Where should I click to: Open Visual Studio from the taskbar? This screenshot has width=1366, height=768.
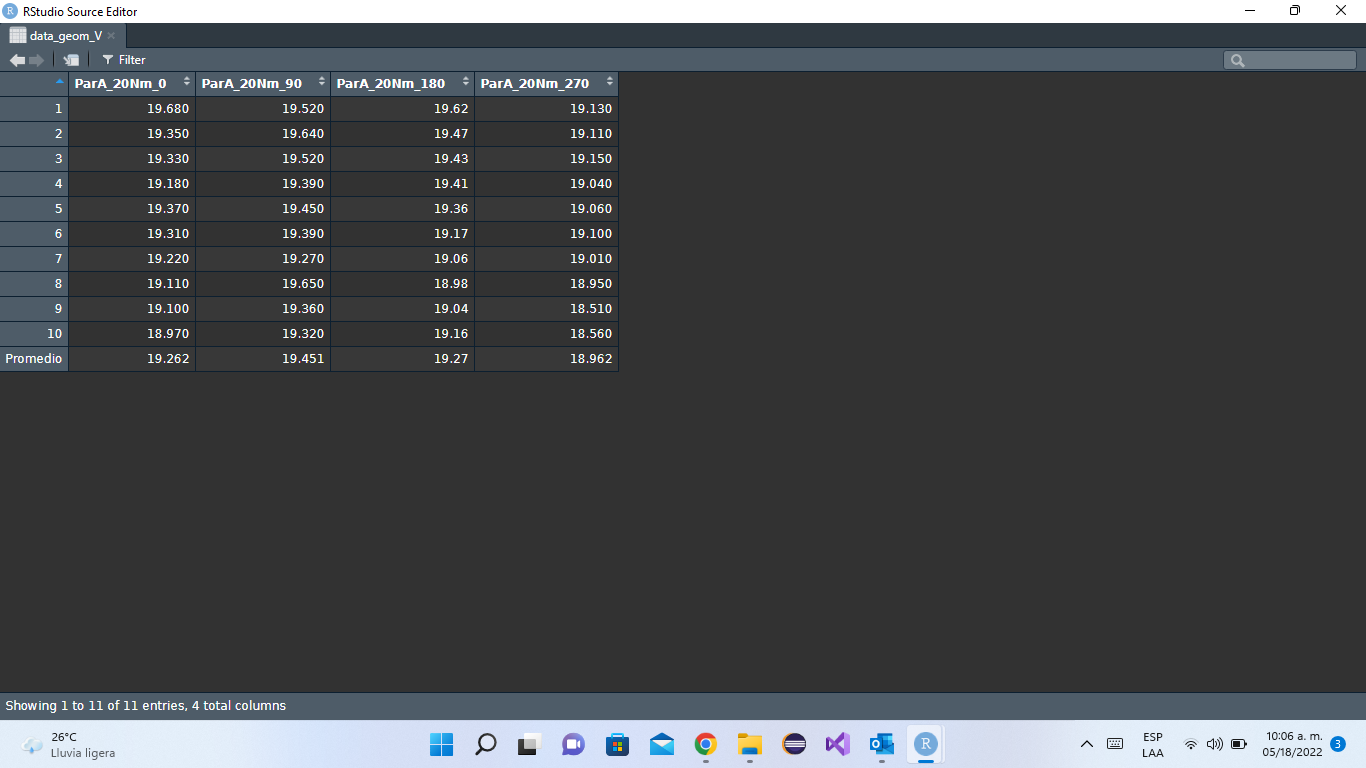click(837, 744)
